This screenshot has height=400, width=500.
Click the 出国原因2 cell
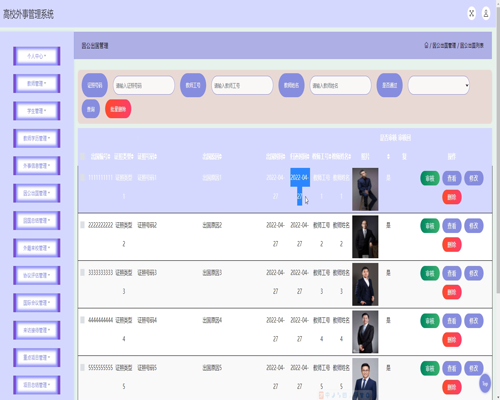[212, 225]
